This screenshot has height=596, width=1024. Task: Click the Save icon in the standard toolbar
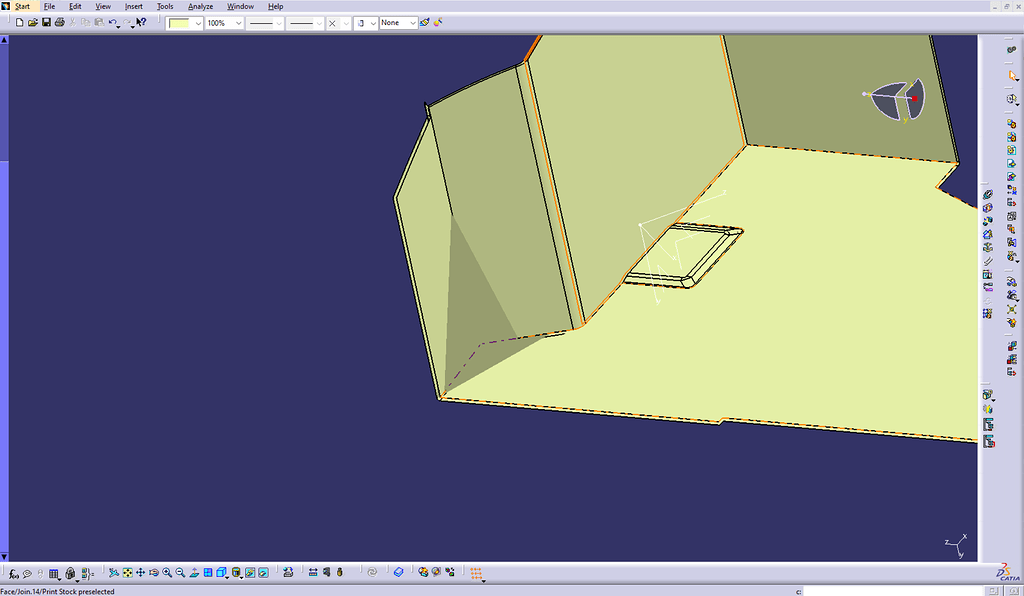coord(46,22)
